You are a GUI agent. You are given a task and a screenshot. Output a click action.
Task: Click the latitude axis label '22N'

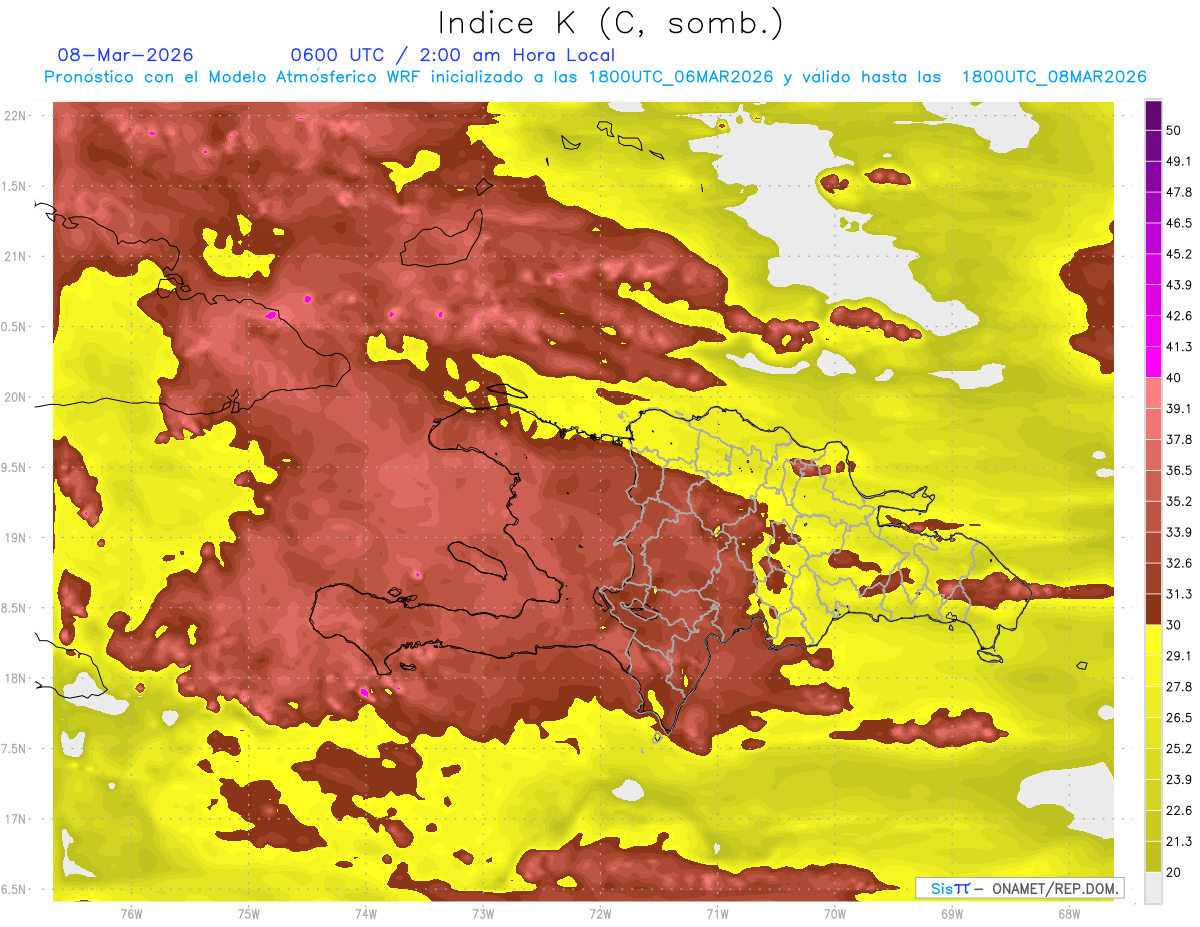pos(16,116)
